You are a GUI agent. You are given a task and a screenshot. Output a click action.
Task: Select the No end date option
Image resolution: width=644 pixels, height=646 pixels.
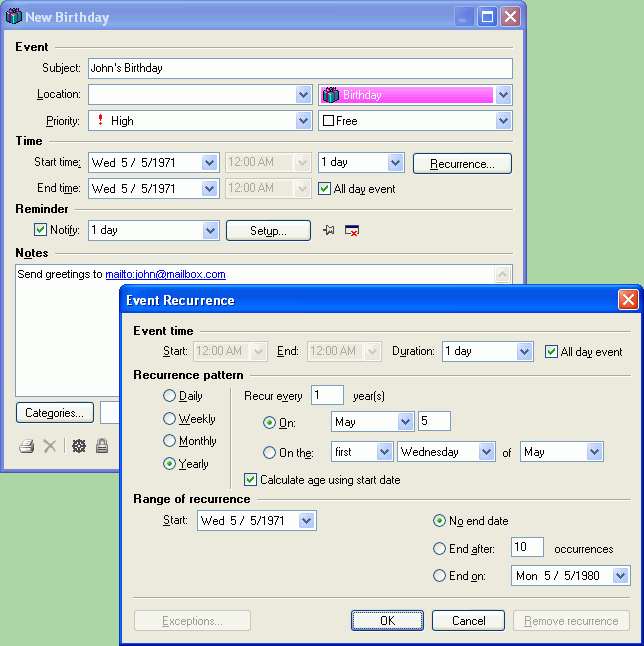click(439, 521)
